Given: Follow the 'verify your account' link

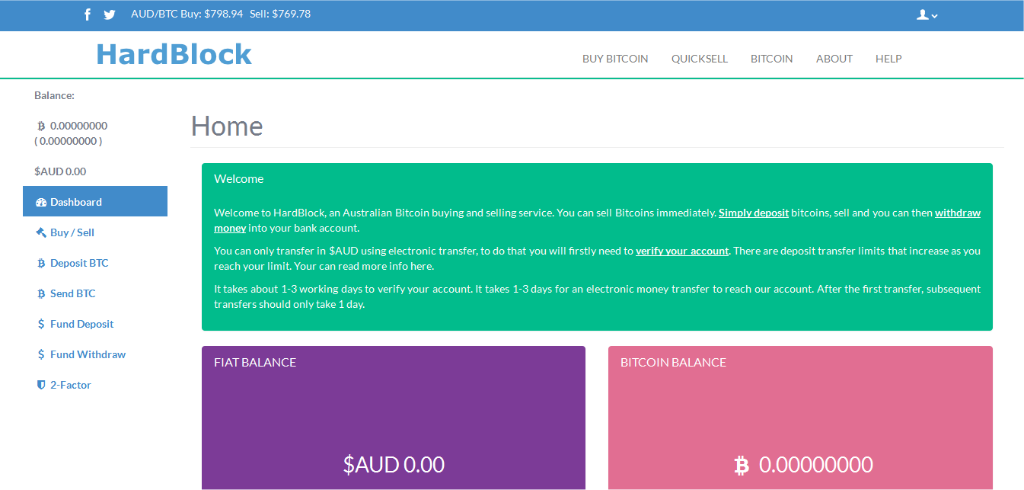Looking at the screenshot, I should click(682, 250).
